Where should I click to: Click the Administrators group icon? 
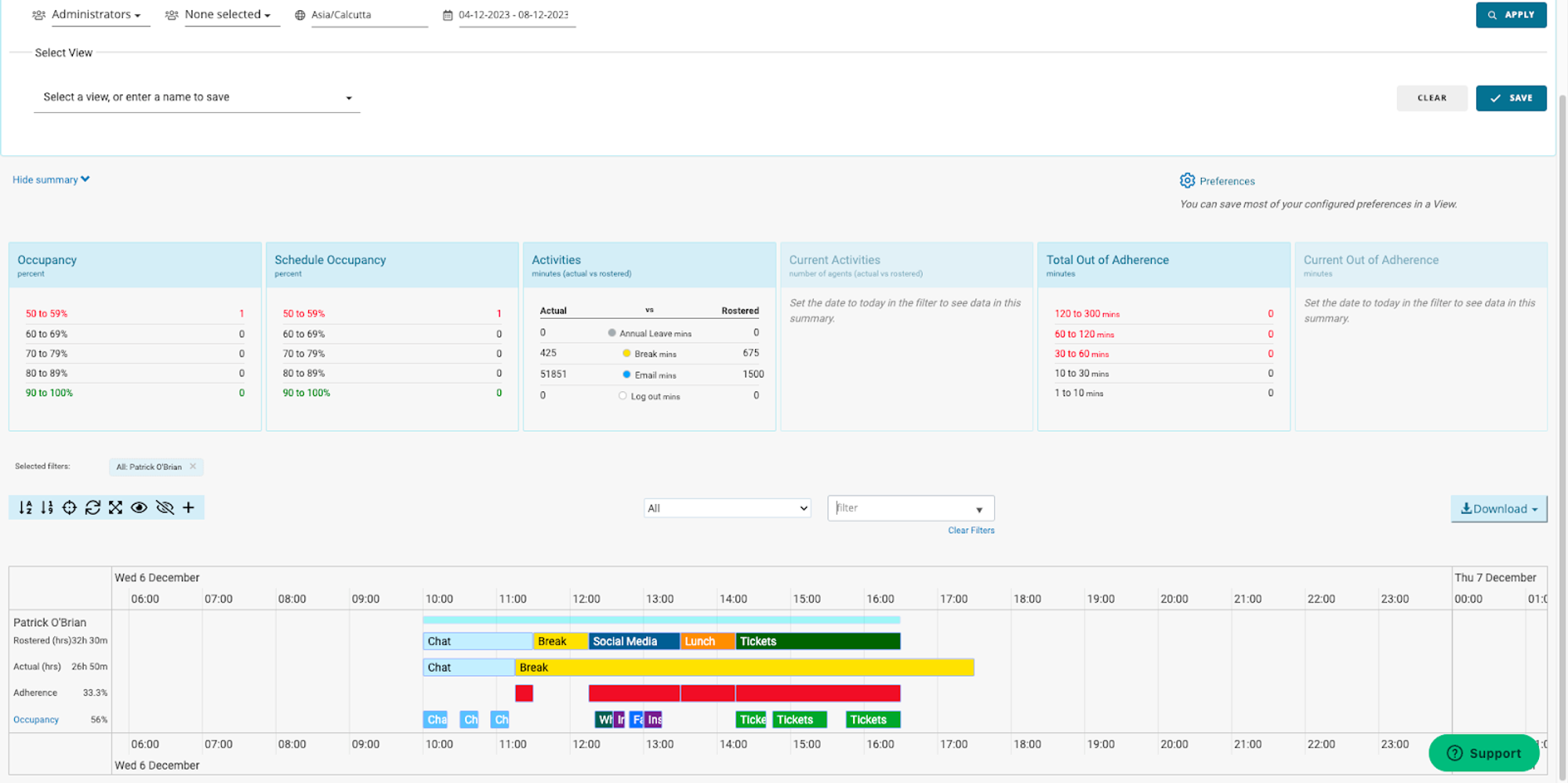38,15
